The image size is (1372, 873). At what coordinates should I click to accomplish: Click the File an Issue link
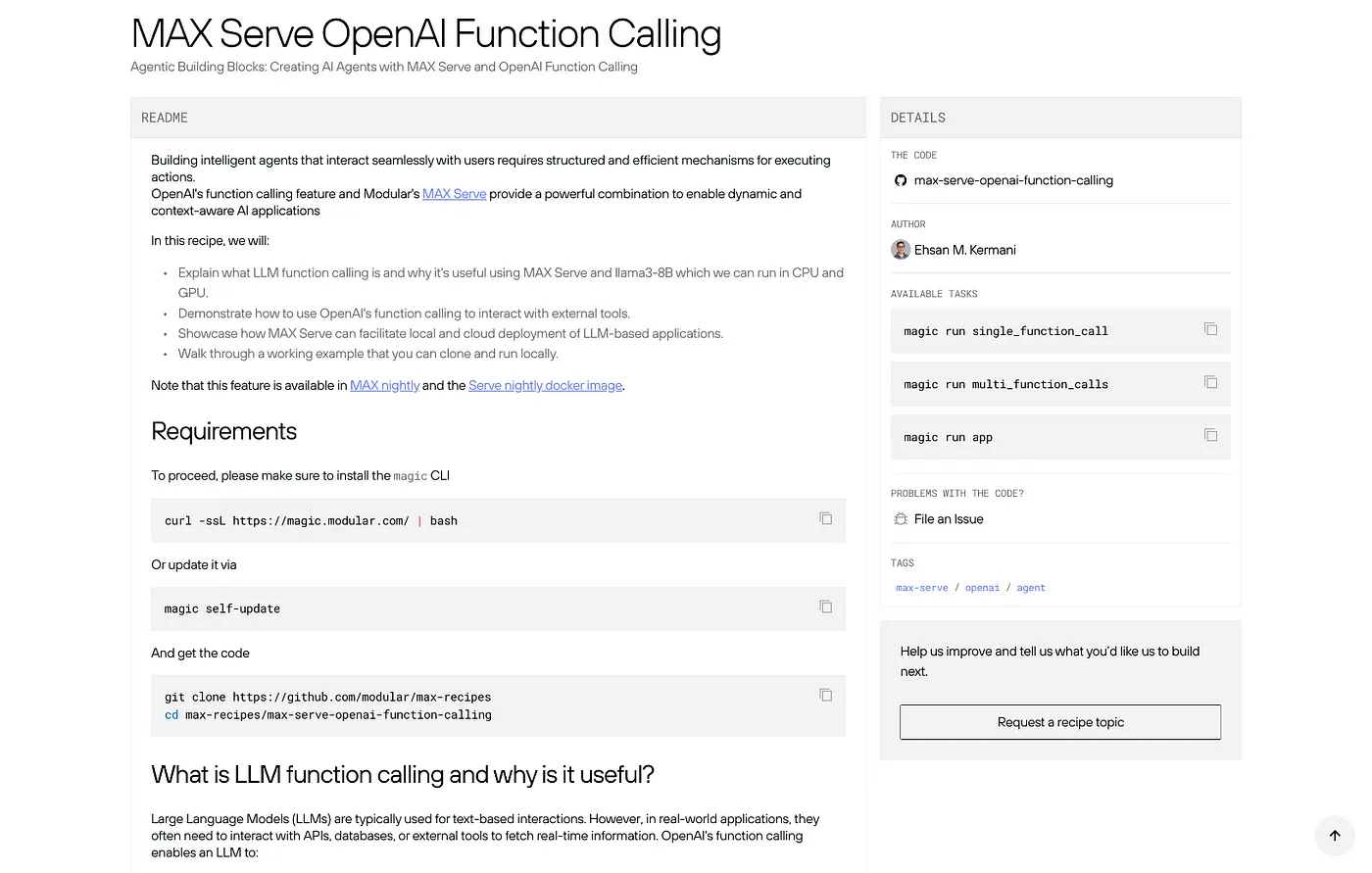click(x=949, y=519)
